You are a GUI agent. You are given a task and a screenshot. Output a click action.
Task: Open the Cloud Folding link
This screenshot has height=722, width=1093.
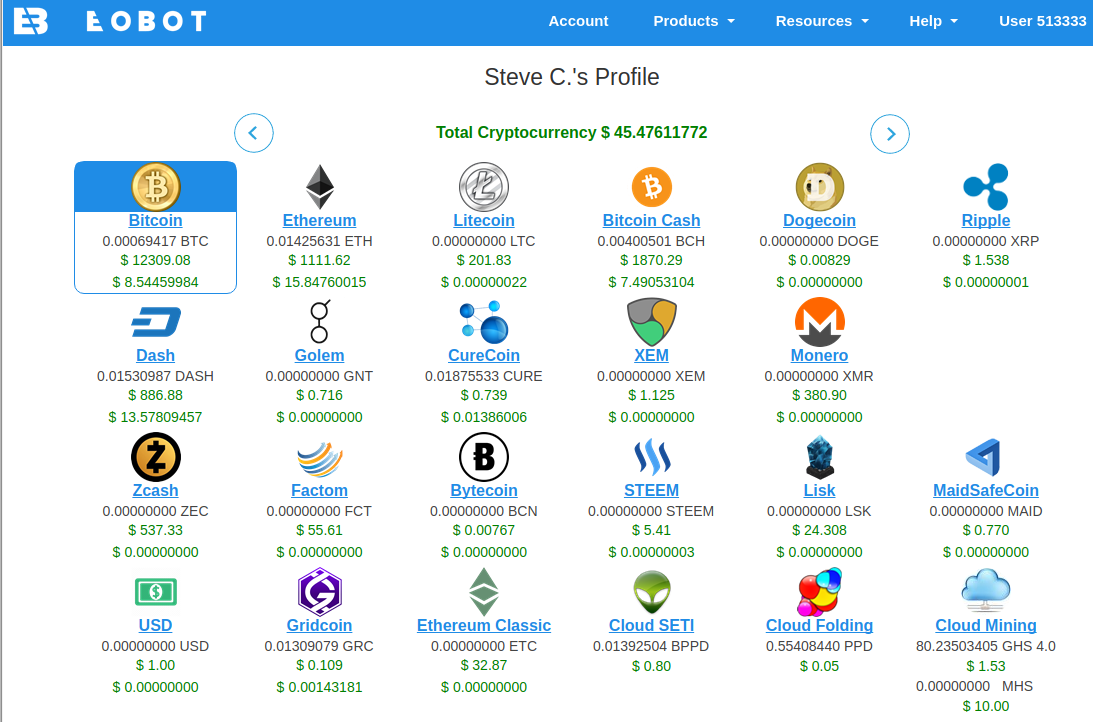[820, 626]
